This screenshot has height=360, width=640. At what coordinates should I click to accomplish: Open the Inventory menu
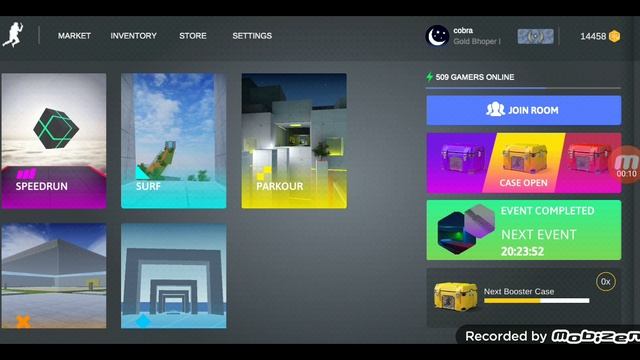coord(133,36)
